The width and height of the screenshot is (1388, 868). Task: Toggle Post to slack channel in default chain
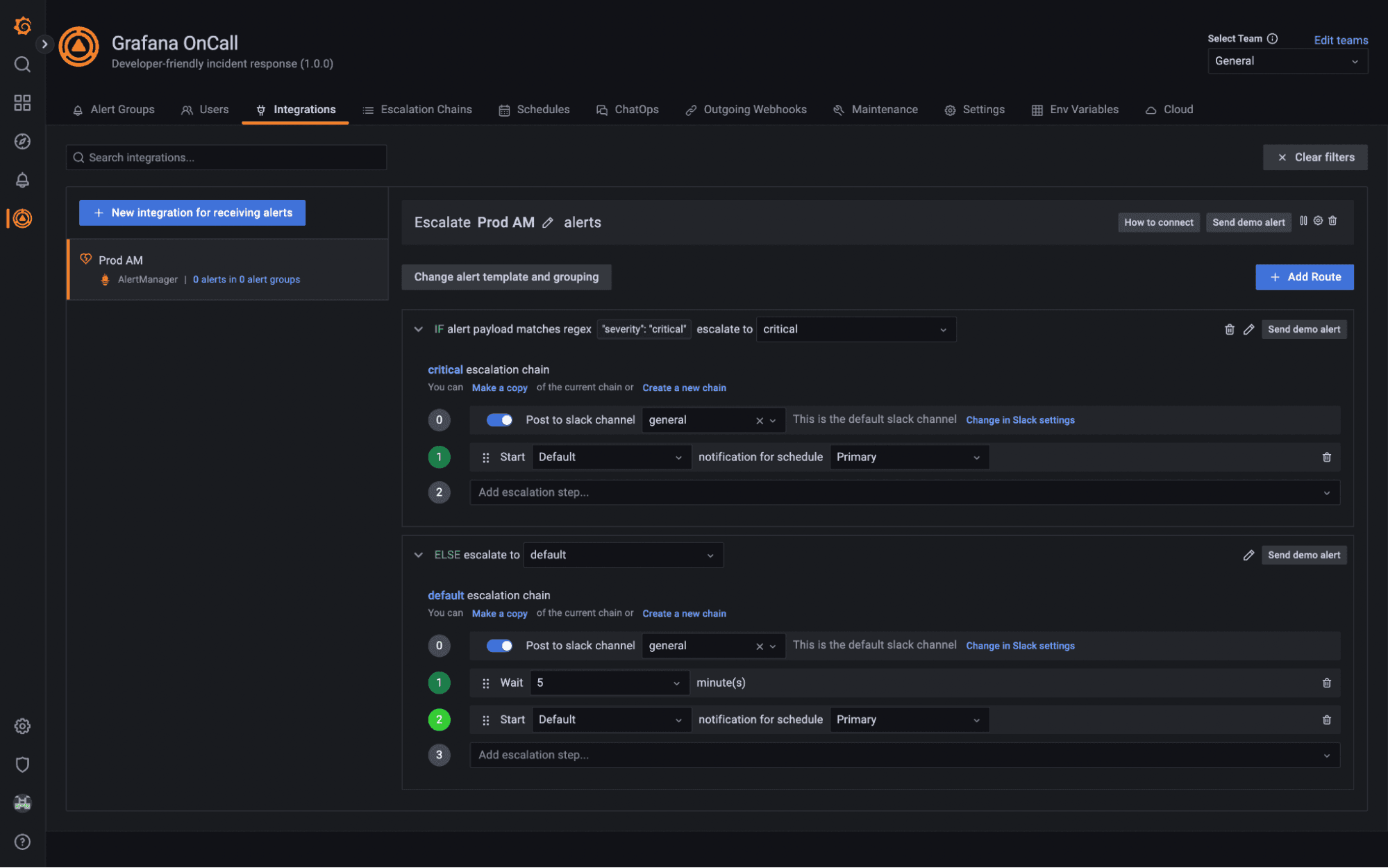499,645
